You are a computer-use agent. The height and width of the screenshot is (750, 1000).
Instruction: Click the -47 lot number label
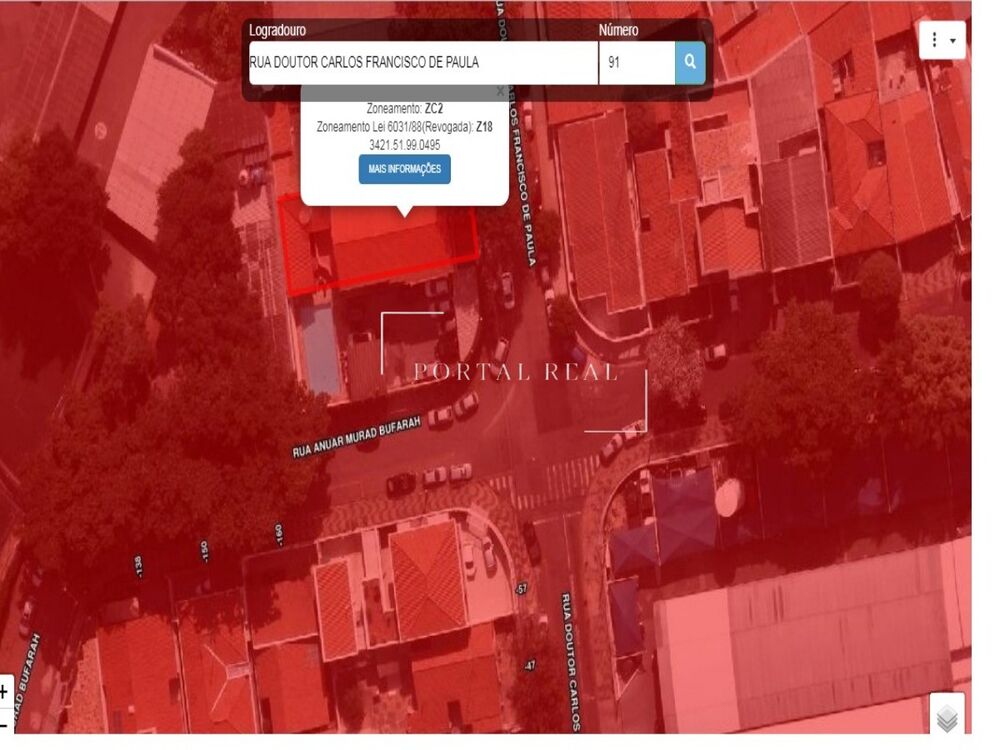(x=529, y=666)
